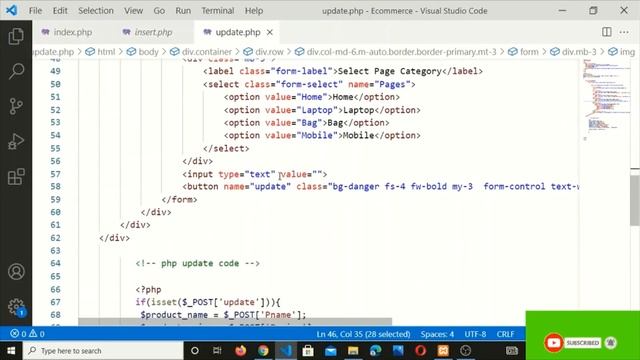640x360 pixels.
Task: Click the 'php update code' comment line
Action: [x=198, y=263]
